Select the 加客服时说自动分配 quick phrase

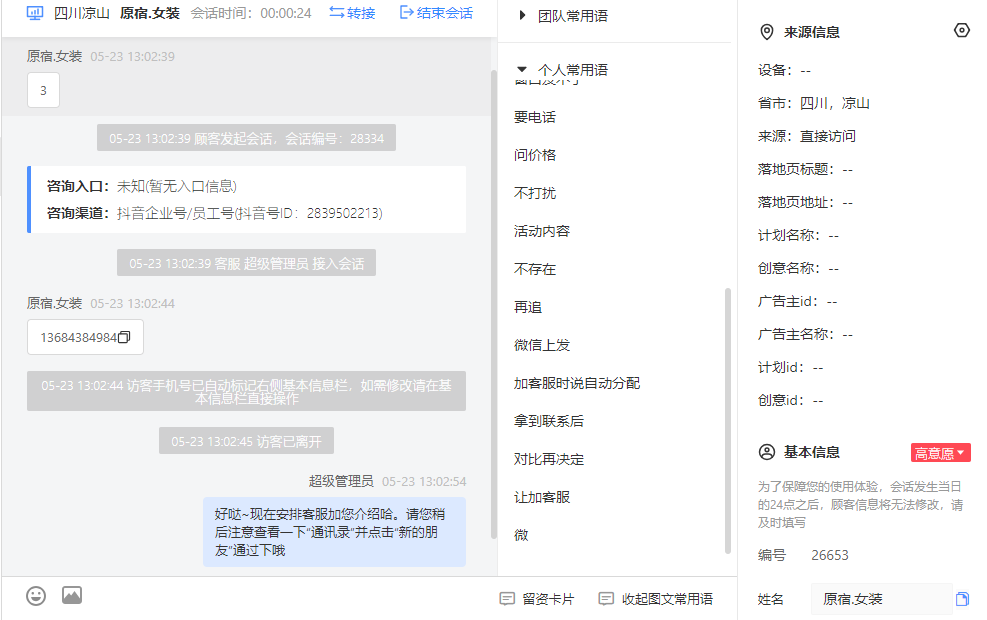pos(577,383)
